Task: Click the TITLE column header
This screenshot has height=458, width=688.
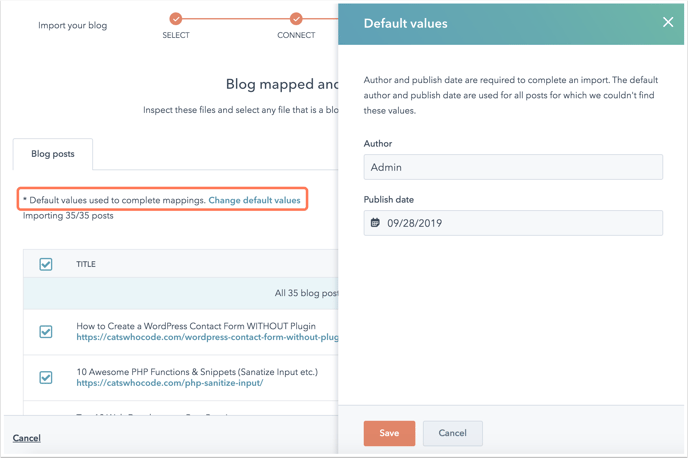Action: pos(86,264)
